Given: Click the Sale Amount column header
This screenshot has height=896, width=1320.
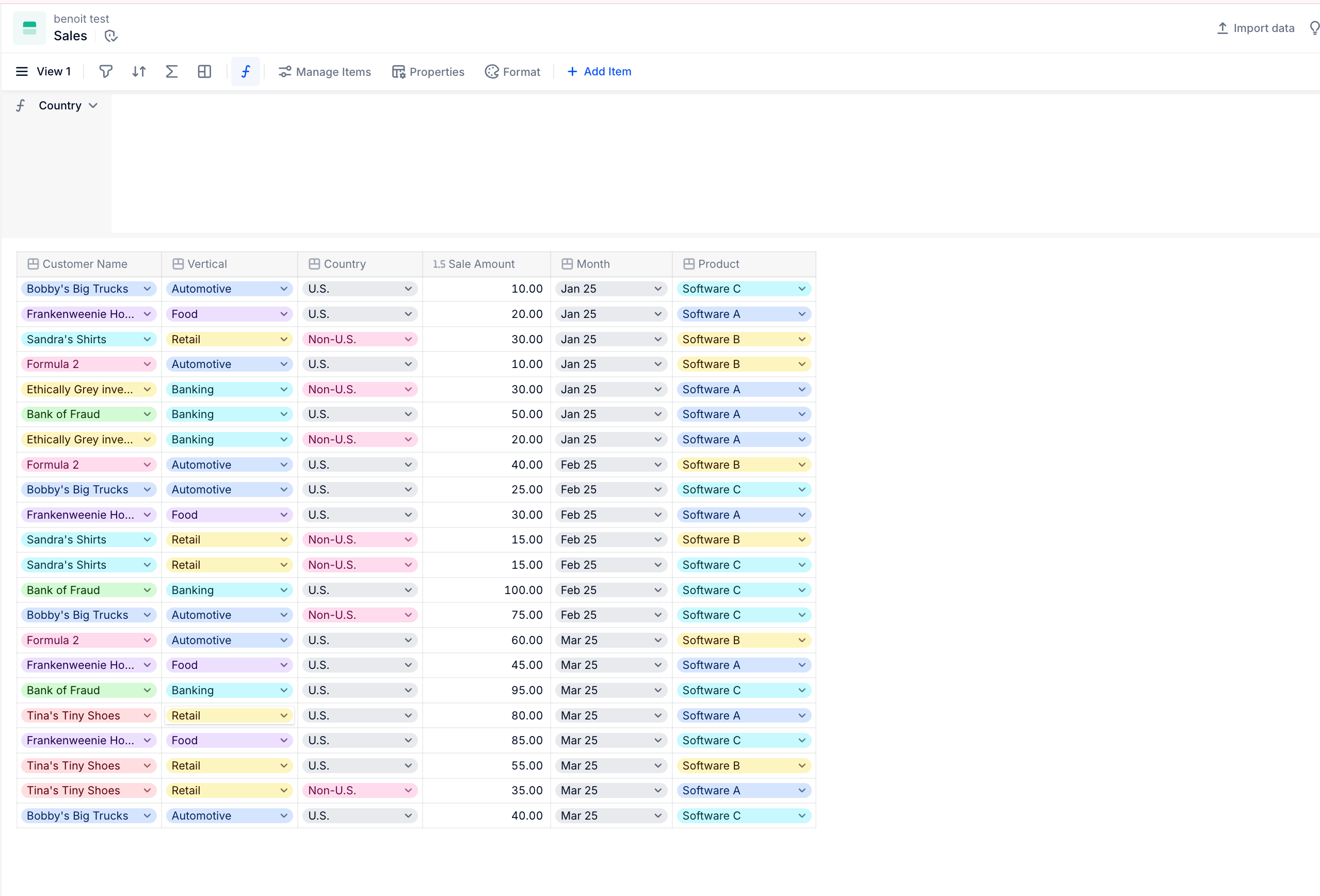Looking at the screenshot, I should coord(486,264).
